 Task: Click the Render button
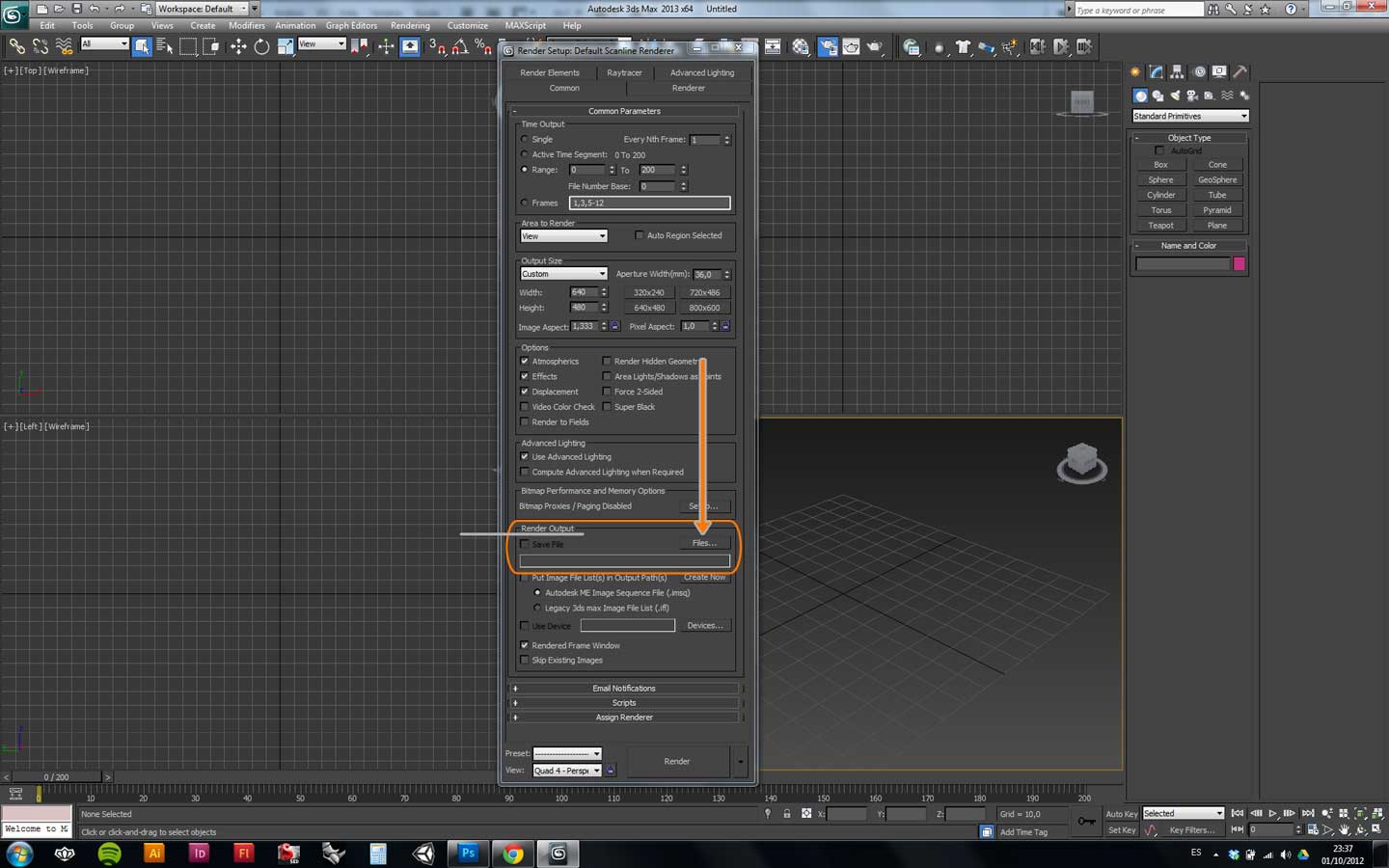click(x=677, y=762)
